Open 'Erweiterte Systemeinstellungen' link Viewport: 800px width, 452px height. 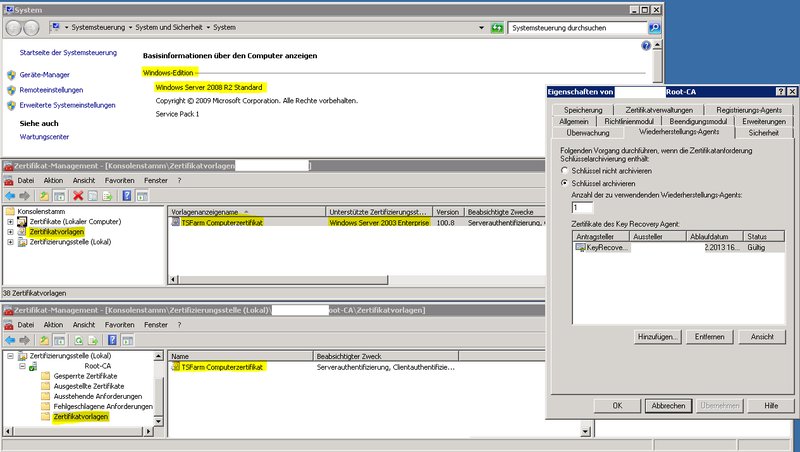click(67, 106)
